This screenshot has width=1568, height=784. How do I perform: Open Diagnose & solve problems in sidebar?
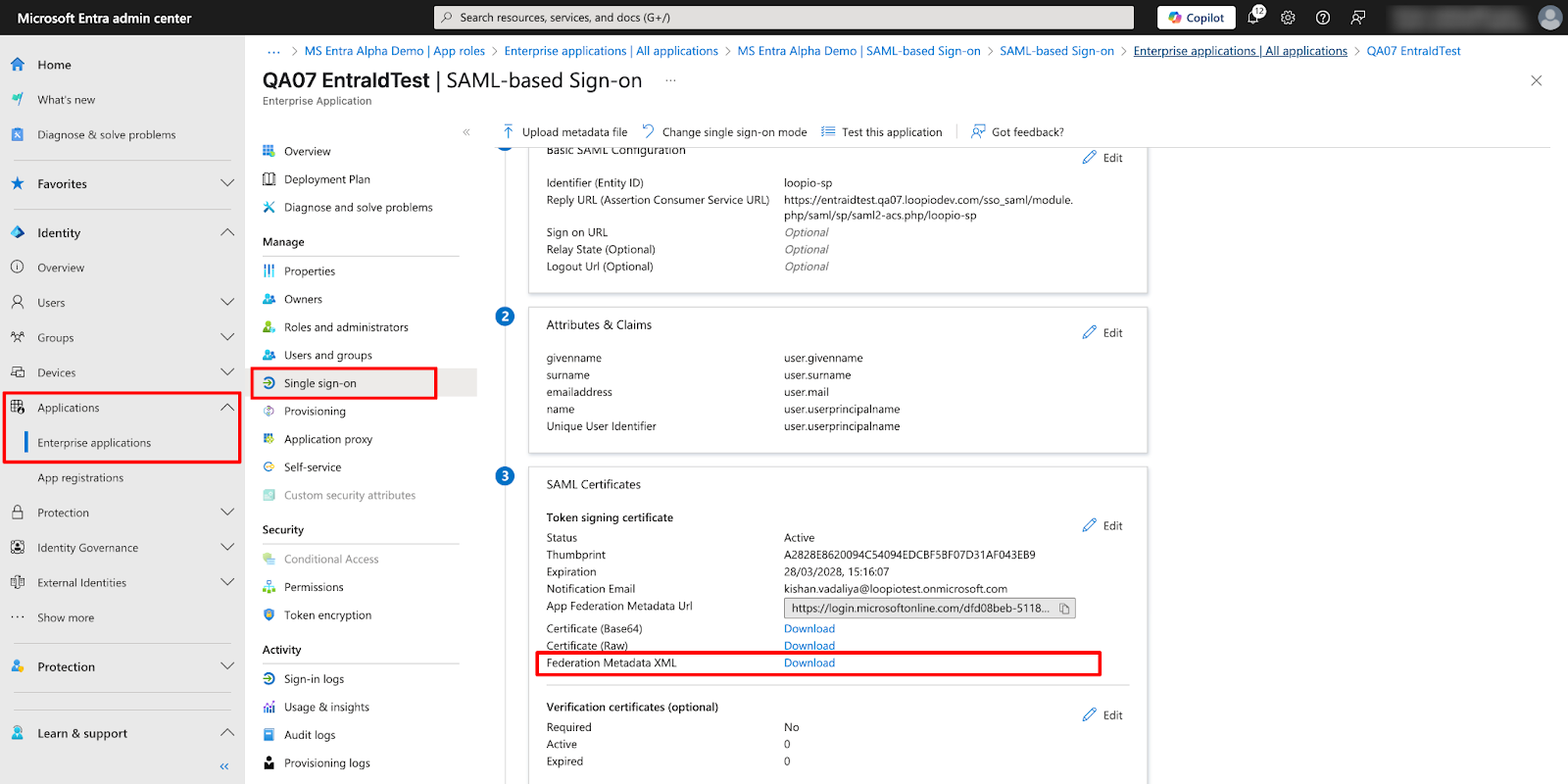coord(106,135)
